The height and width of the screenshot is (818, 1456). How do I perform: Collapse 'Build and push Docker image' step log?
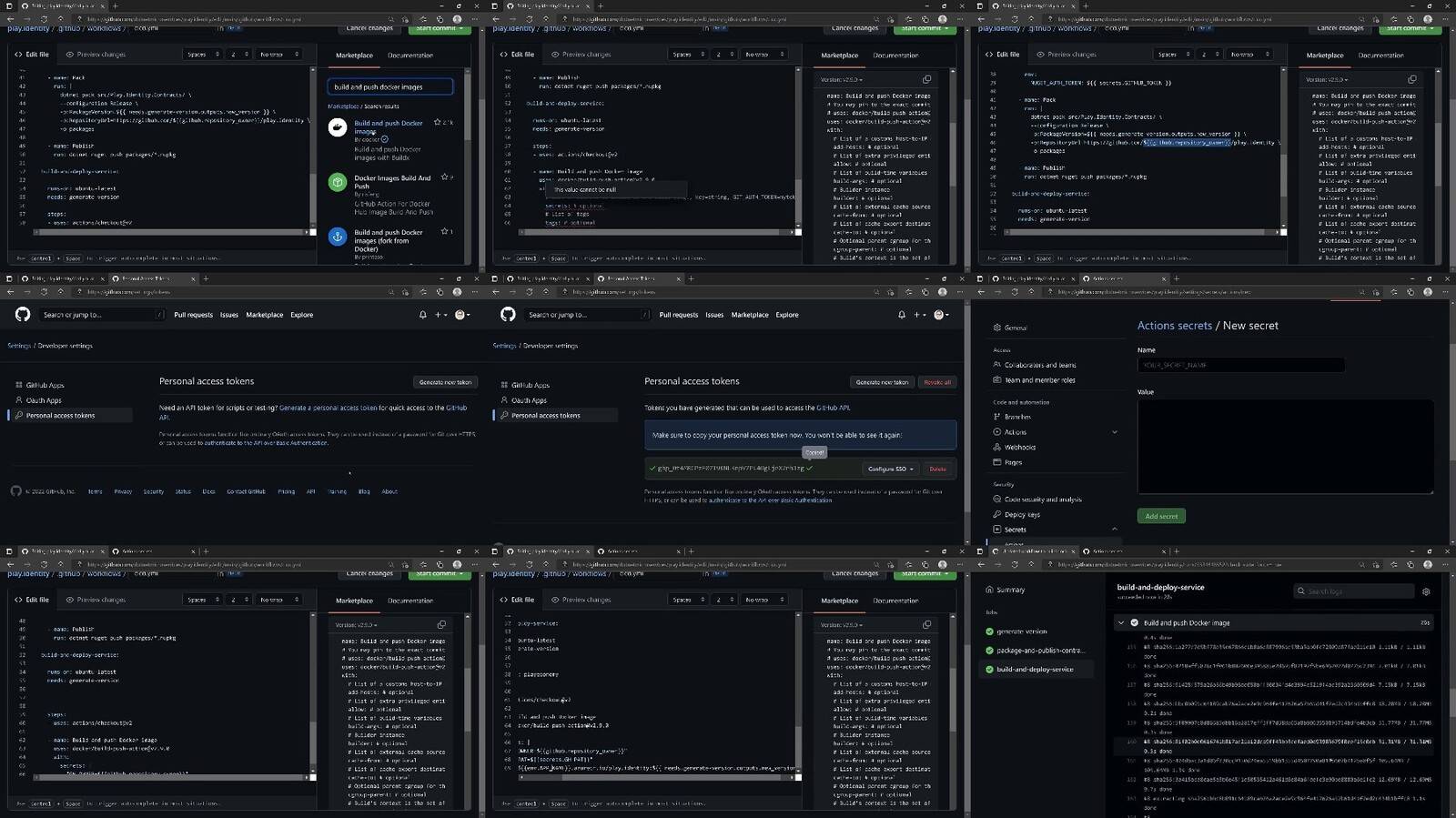click(x=1121, y=623)
